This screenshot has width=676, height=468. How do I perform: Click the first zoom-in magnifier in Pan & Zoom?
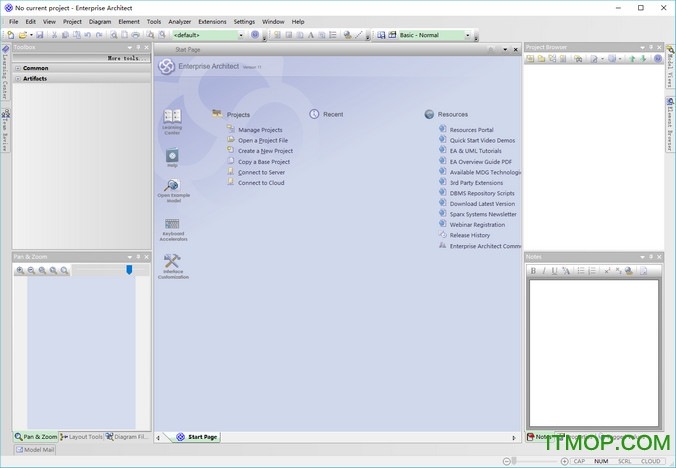point(20,270)
